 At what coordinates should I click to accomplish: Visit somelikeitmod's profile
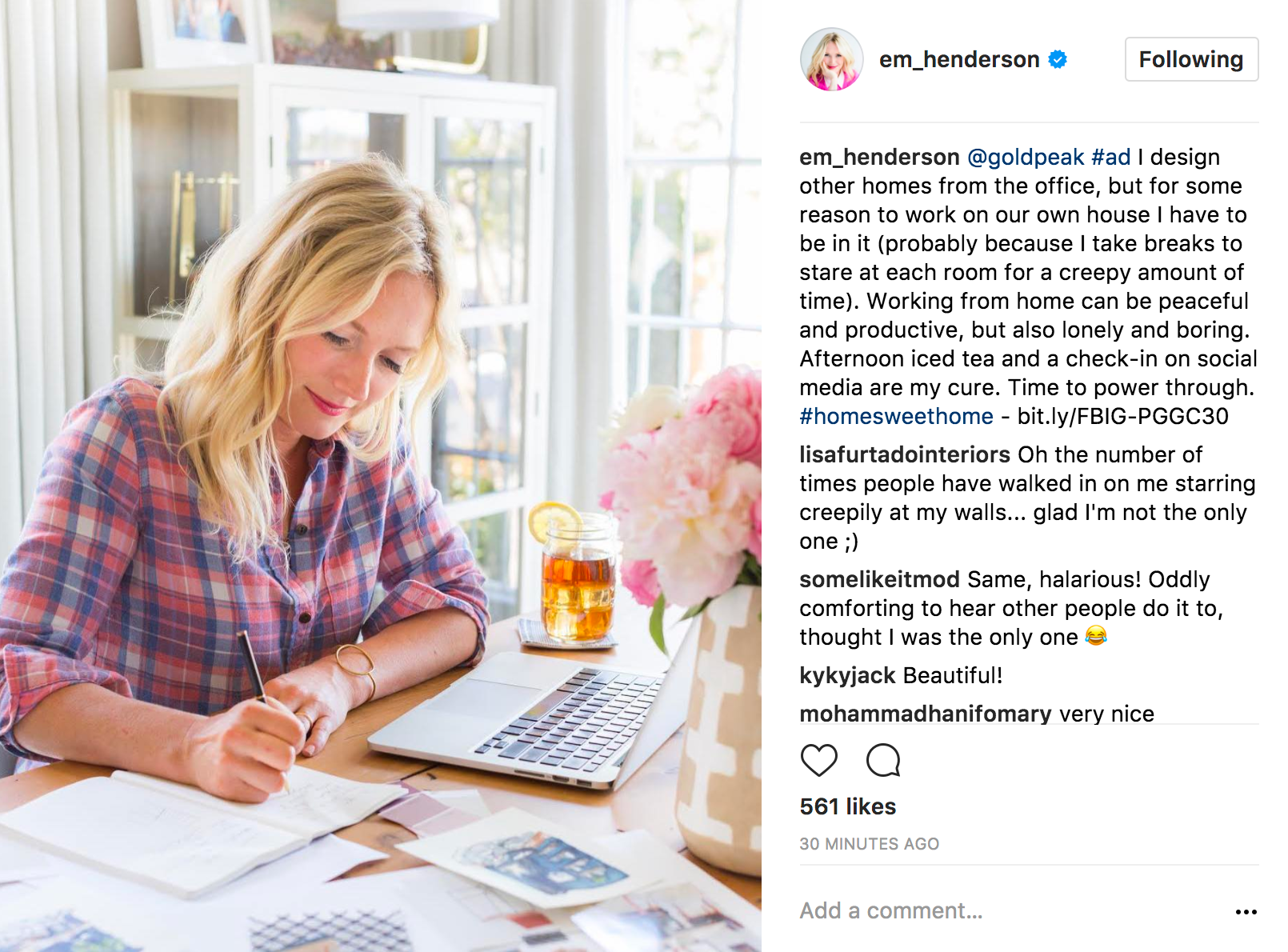879,579
